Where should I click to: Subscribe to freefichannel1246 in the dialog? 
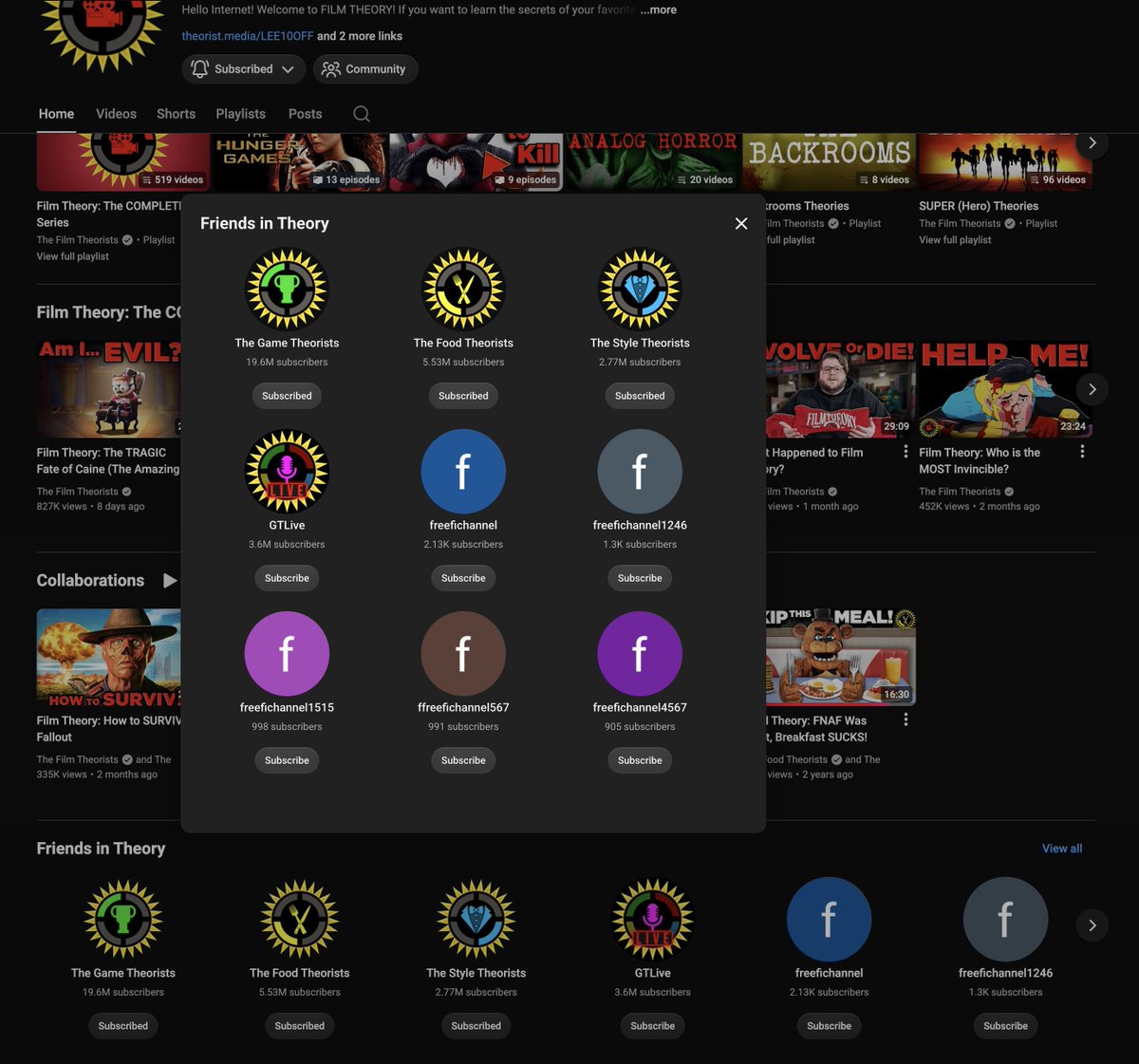(x=640, y=578)
